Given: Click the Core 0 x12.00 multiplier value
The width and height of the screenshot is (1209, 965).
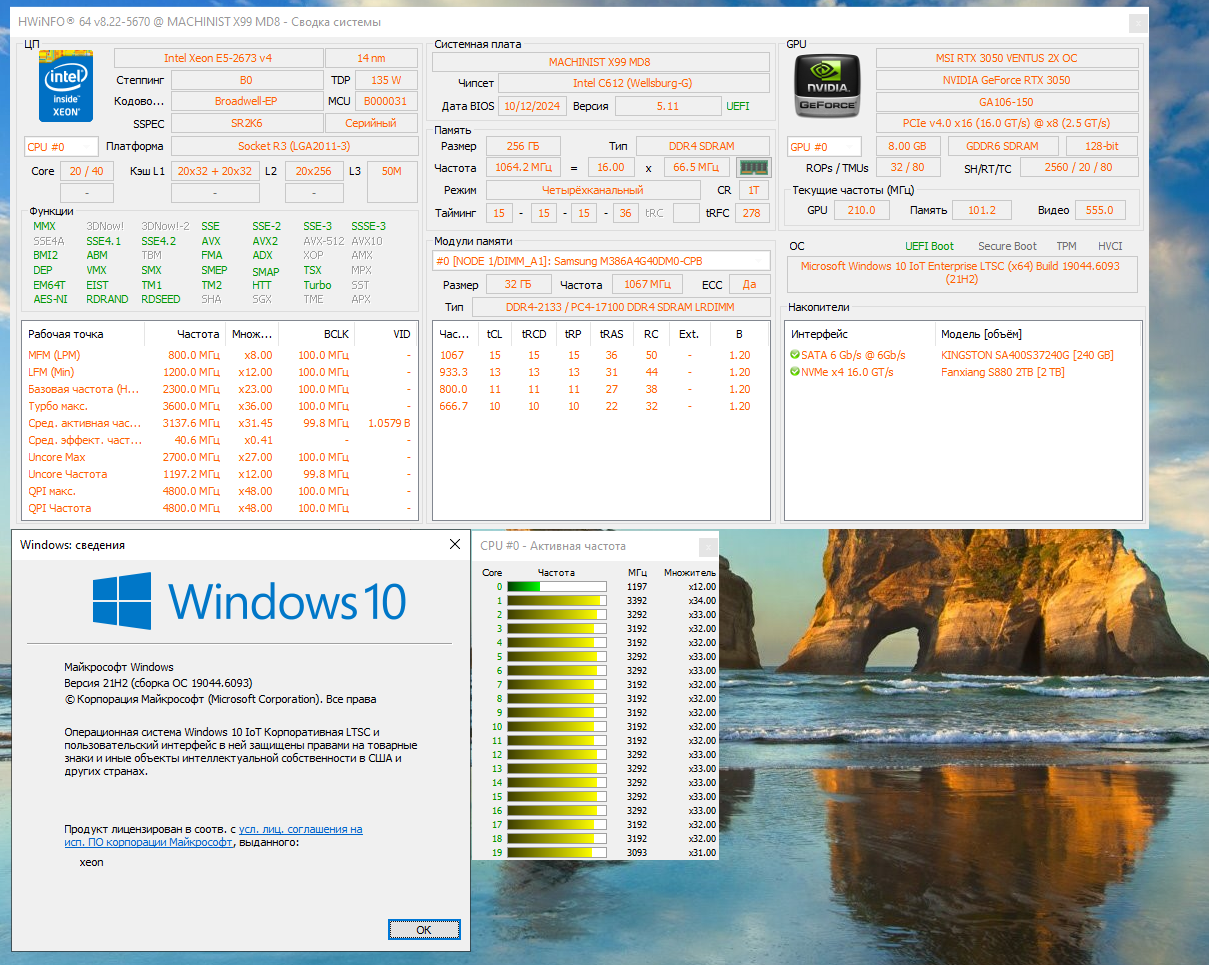Looking at the screenshot, I should 702,587.
